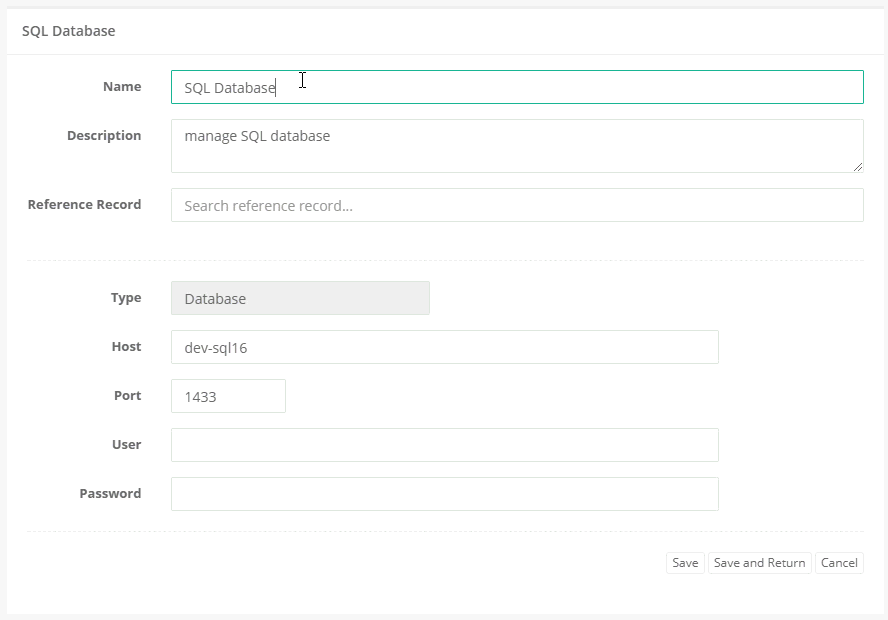Click the Description field label

104,135
